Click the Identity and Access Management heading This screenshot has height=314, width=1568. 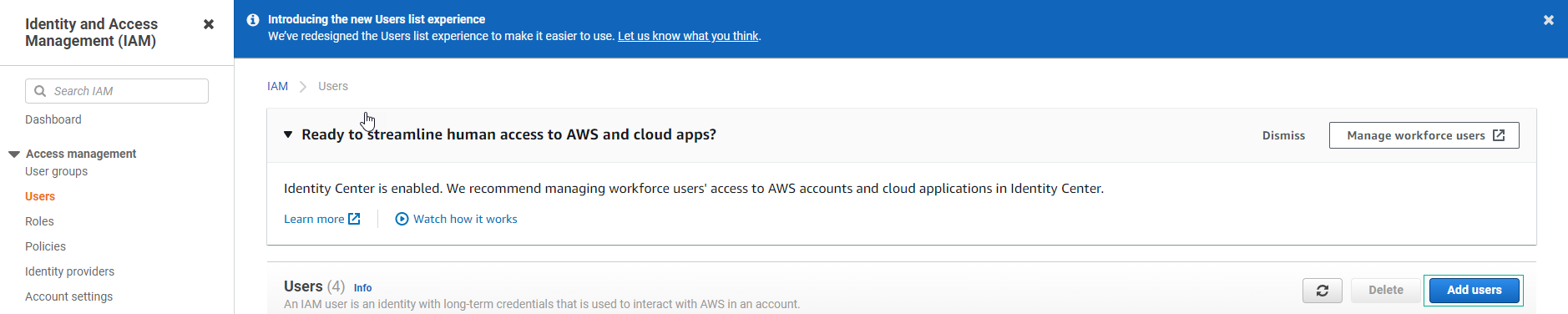click(x=92, y=33)
